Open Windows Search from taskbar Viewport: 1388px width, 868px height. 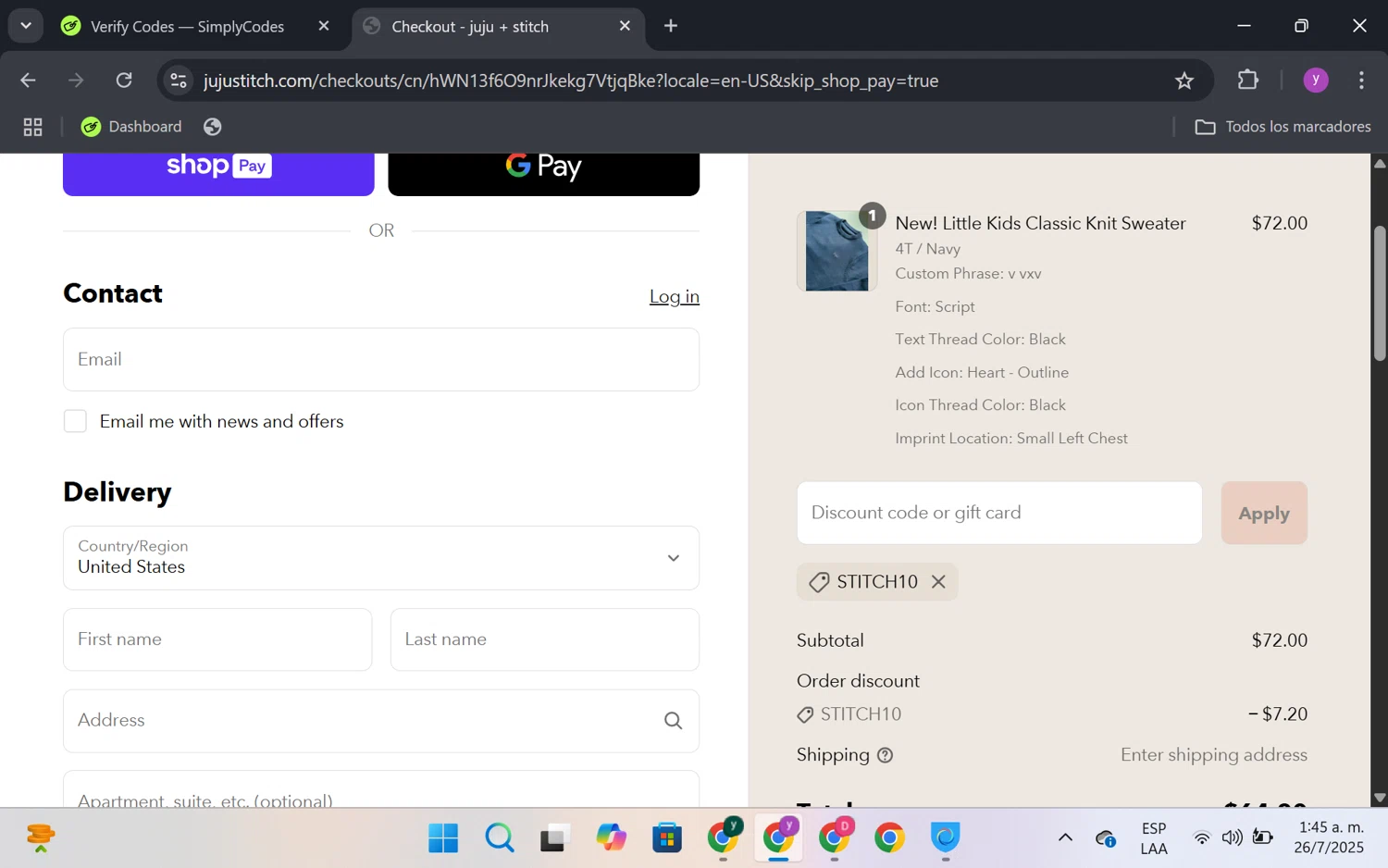point(500,838)
